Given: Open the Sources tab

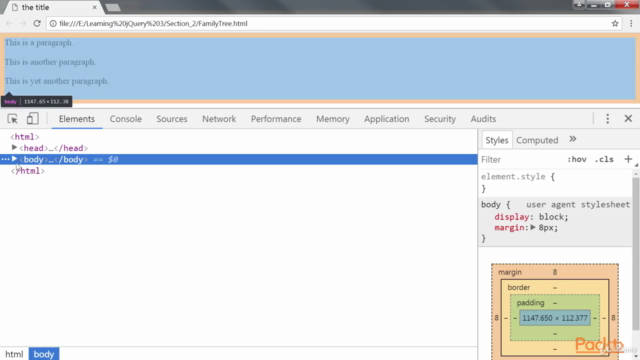Looking at the screenshot, I should coord(172,119).
